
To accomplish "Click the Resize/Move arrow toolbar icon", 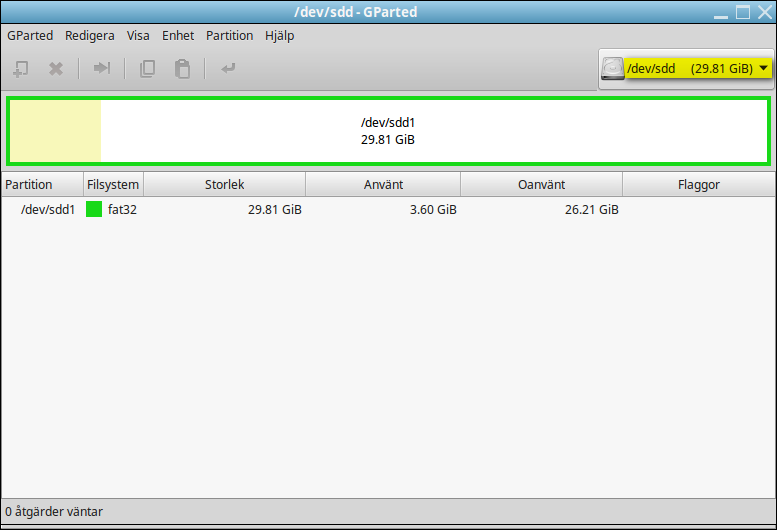I will click(x=102, y=68).
